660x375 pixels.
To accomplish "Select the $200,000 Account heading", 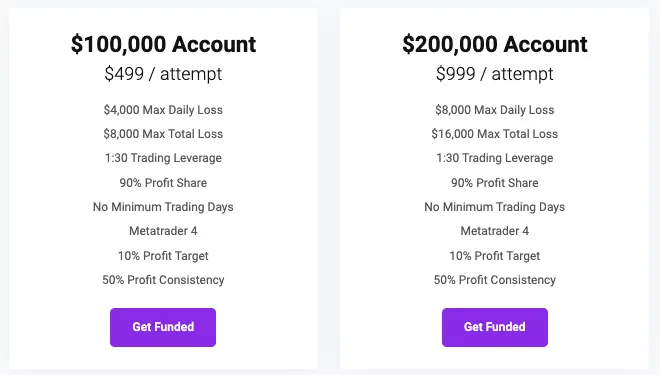I will 495,44.
